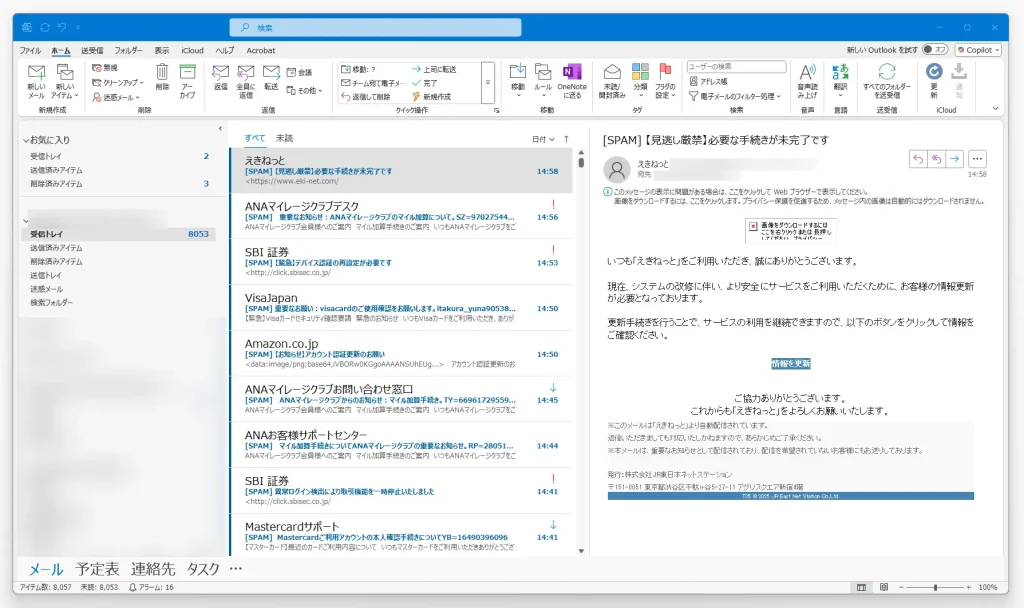Click the 返信して削除 quick step
Screen dimensions: 1024x608
[x=366, y=97]
